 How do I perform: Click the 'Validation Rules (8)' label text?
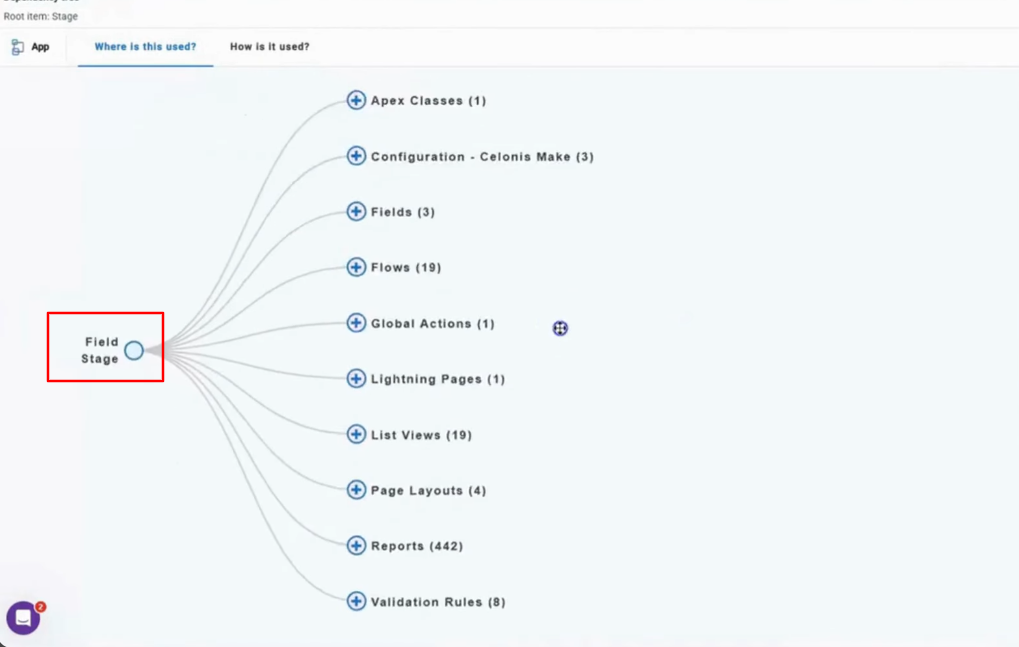pos(438,602)
